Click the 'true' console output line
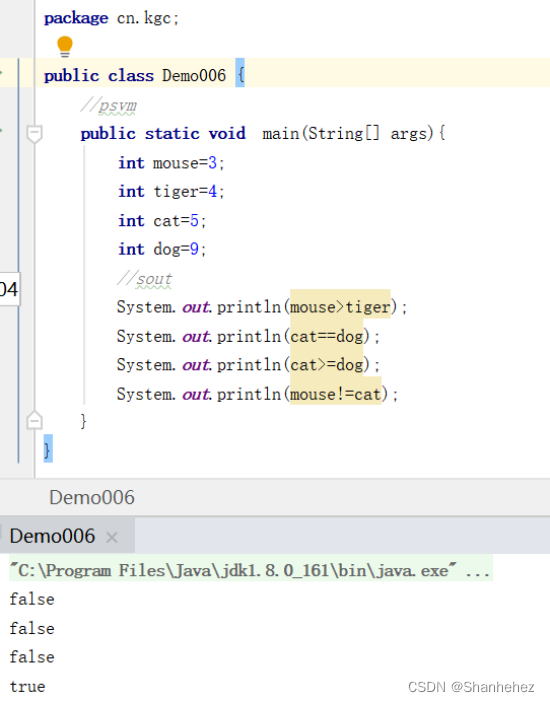The width and height of the screenshot is (550, 702). tap(28, 686)
